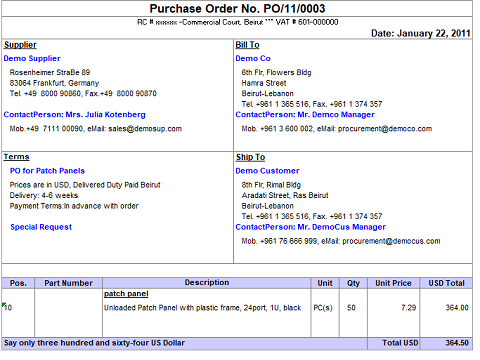Click the procurement@democus.com email

[x=391, y=241]
